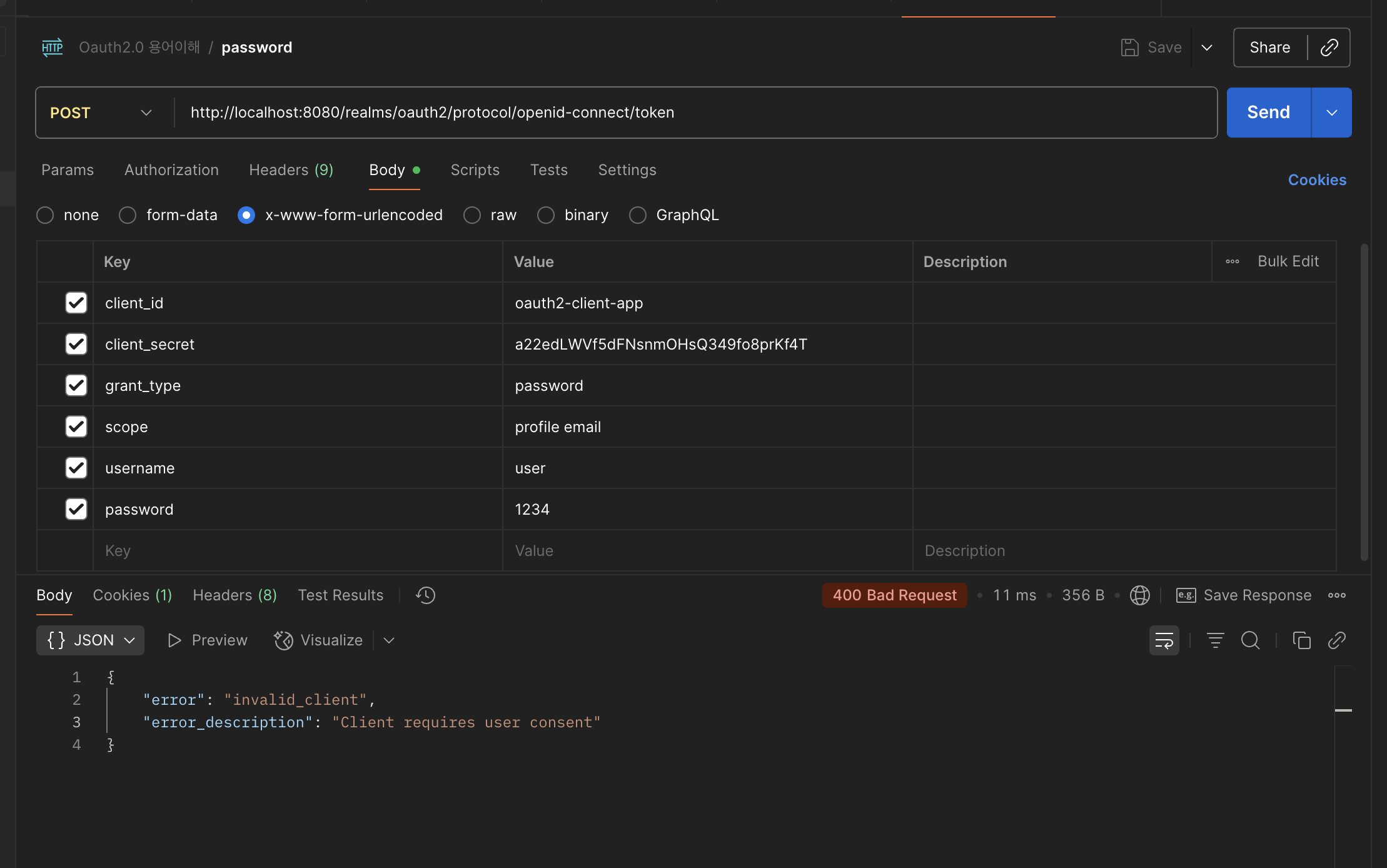Viewport: 1387px width, 868px height.
Task: Click the Save Response example icon
Action: [x=1186, y=595]
